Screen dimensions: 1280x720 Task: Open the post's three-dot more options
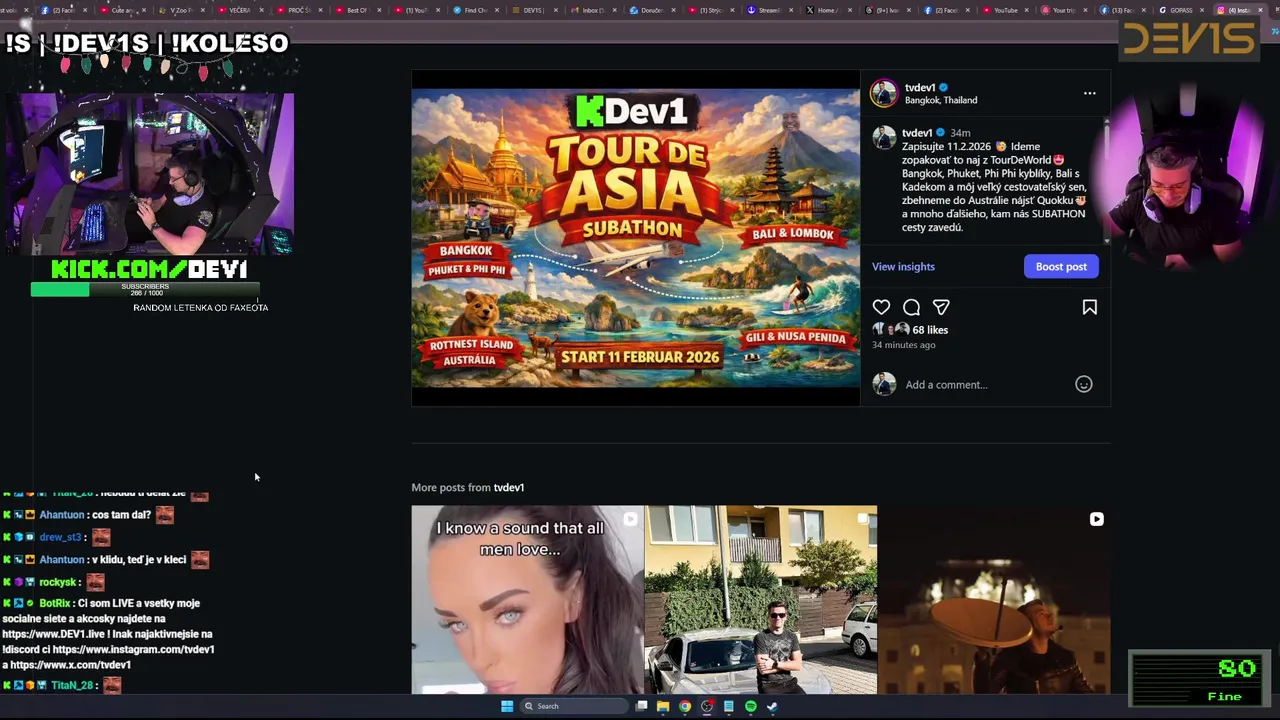pos(1089,93)
